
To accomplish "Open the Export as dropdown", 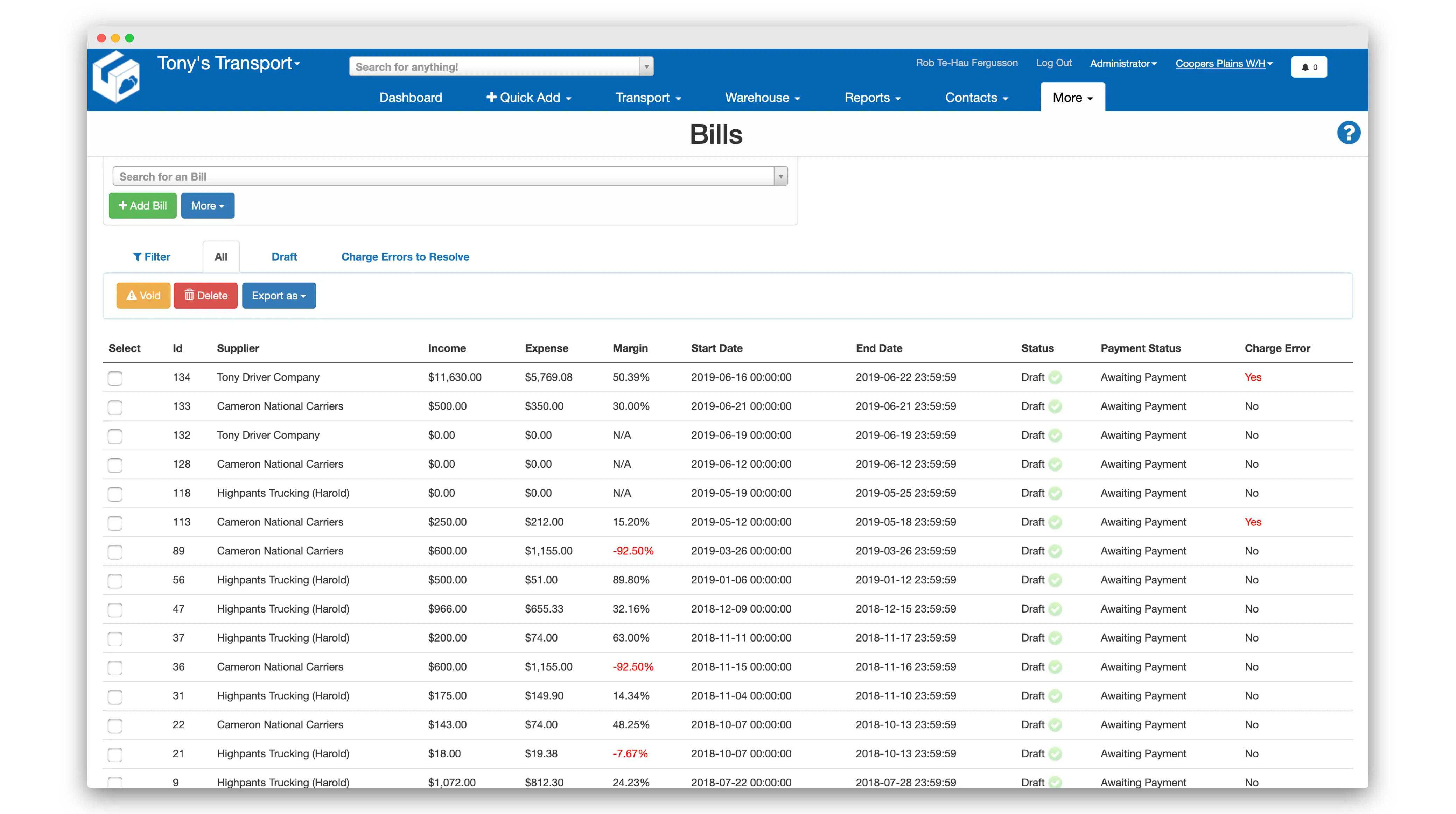I will pyautogui.click(x=279, y=295).
